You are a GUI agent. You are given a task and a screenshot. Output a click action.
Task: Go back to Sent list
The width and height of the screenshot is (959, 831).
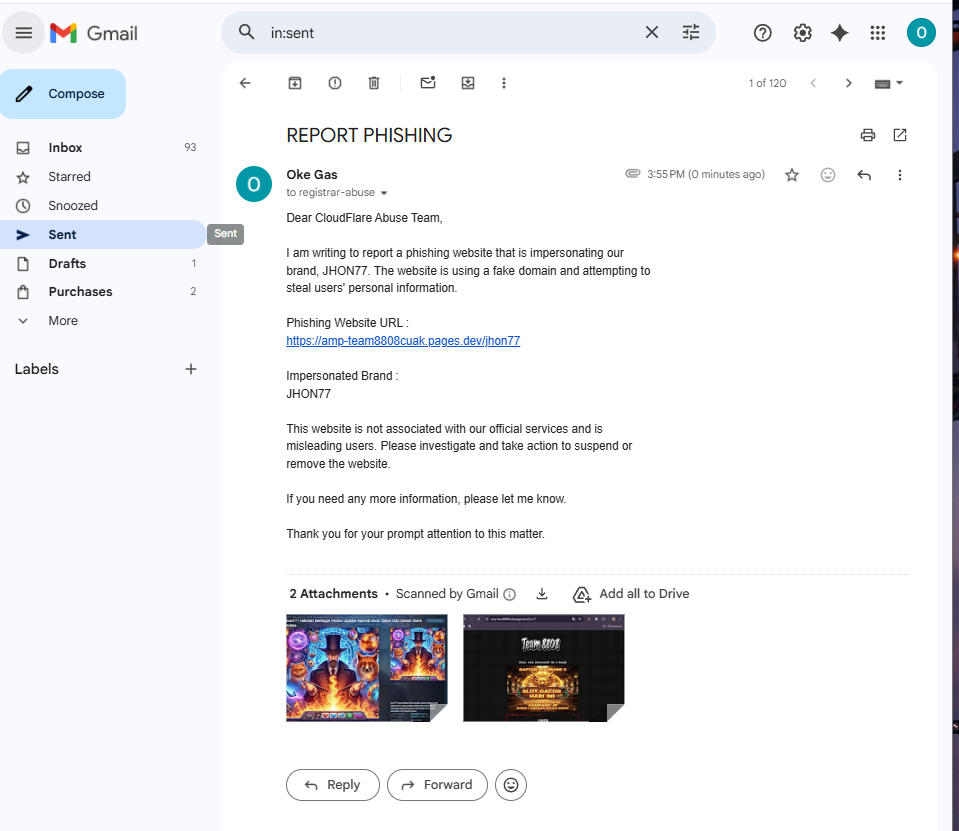245,83
